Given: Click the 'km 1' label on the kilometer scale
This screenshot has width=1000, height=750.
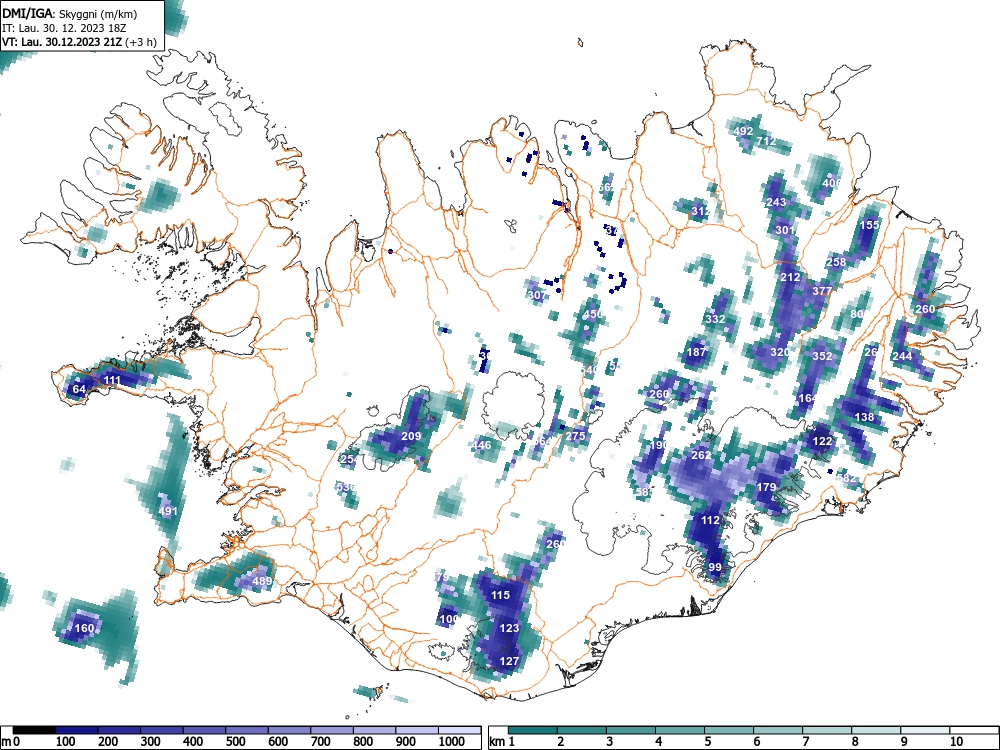Looking at the screenshot, I should point(502,742).
